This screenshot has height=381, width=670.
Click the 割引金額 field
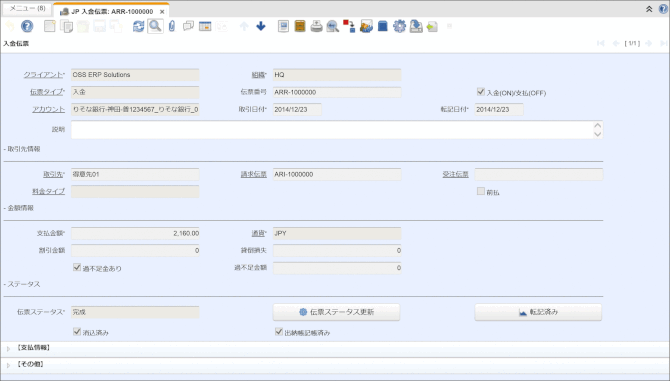135,250
